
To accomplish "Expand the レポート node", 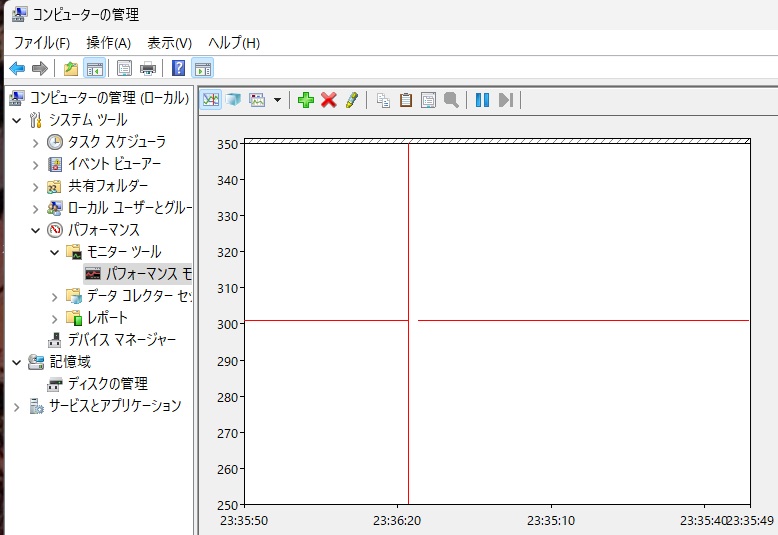I will [54, 319].
